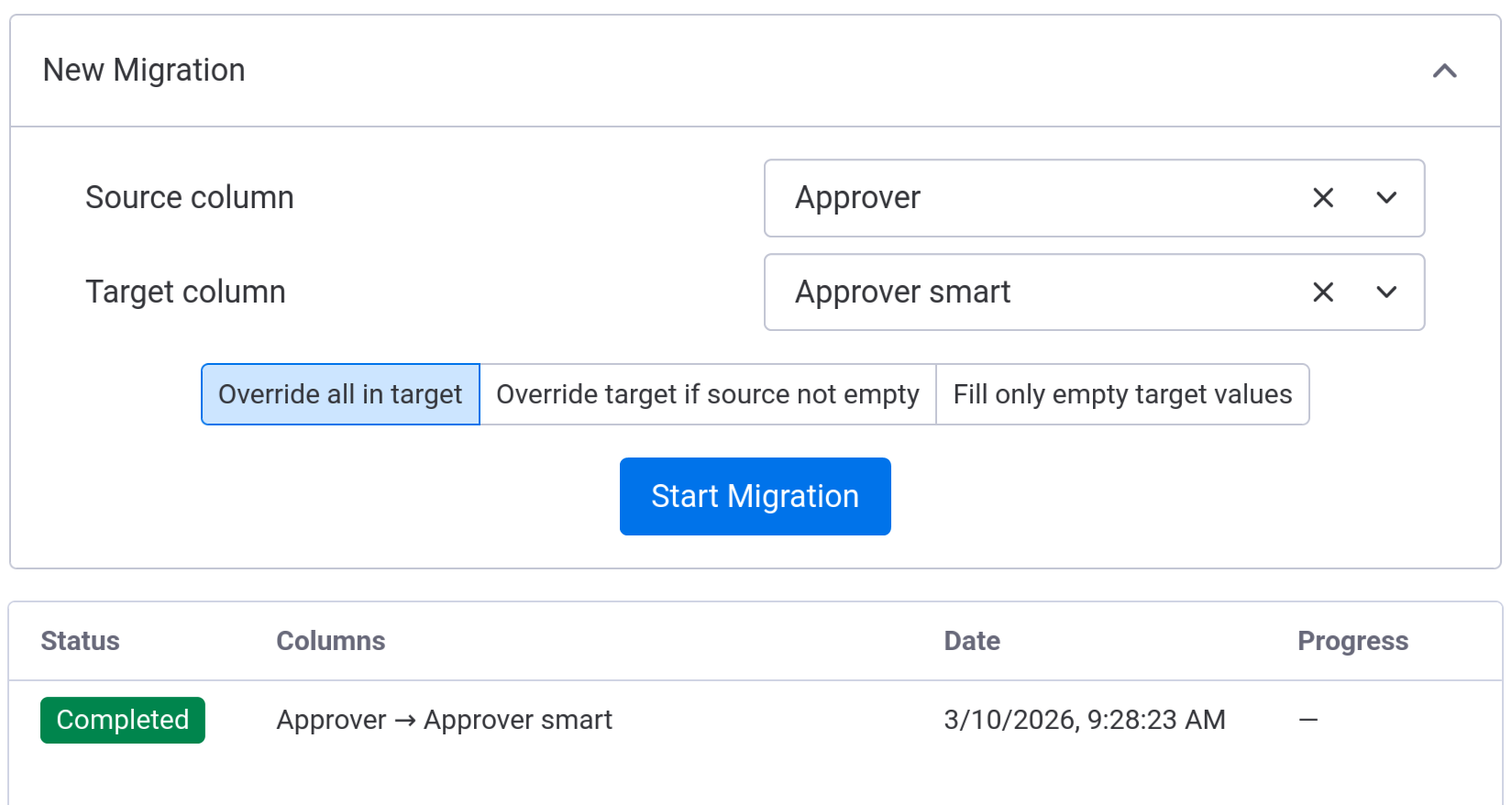This screenshot has height=805, width=1512.
Task: Clear the Target column selection
Action: tap(1322, 292)
